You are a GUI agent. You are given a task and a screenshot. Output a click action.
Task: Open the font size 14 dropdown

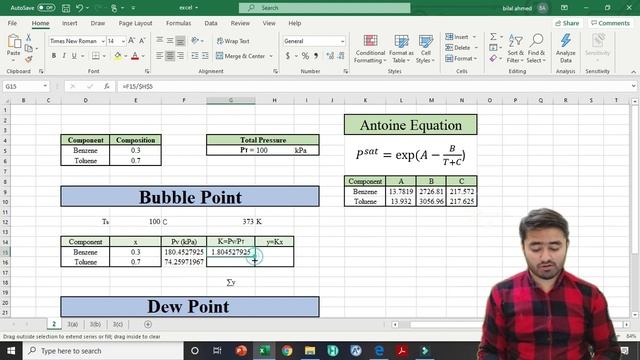pos(123,41)
